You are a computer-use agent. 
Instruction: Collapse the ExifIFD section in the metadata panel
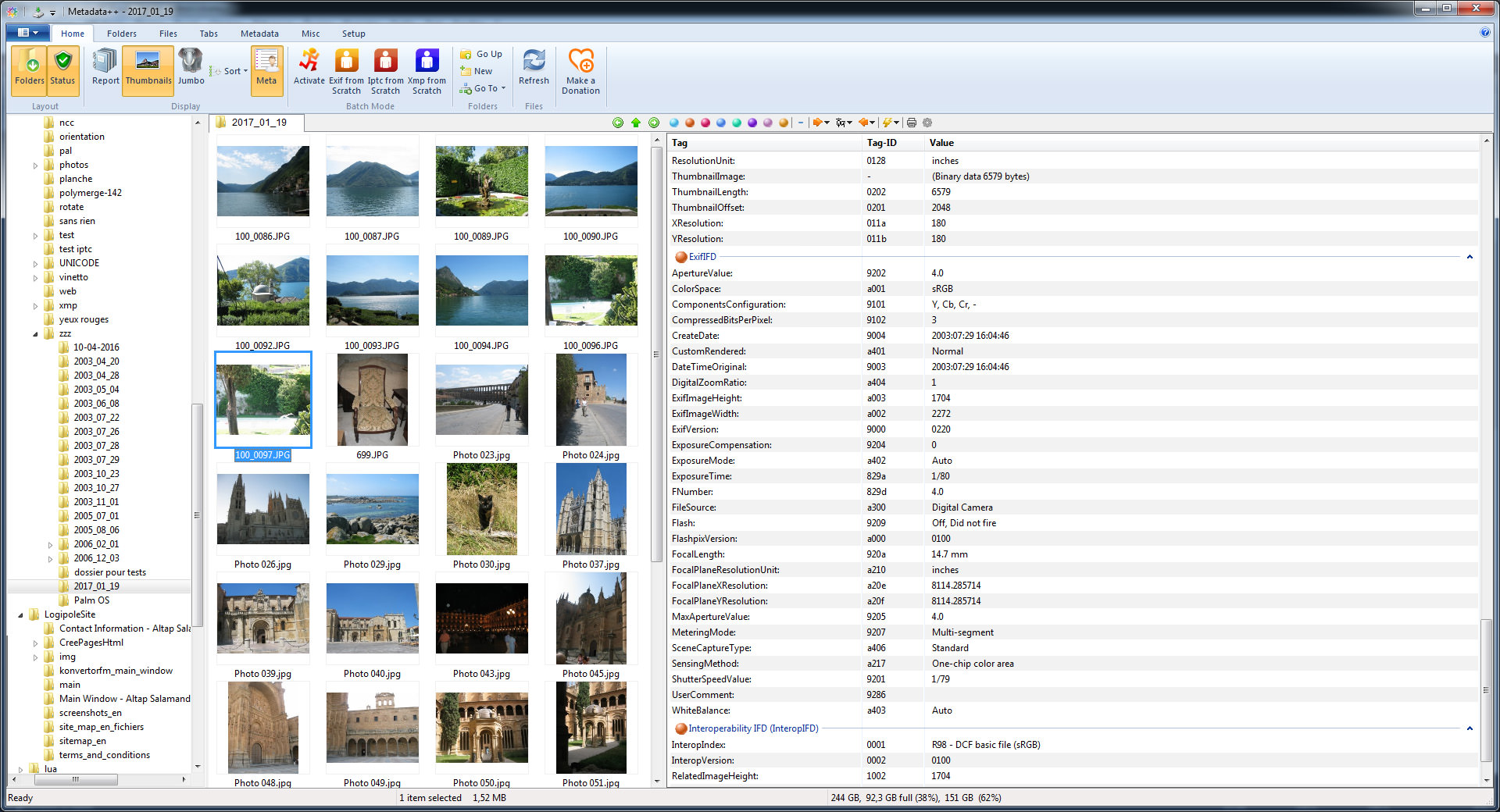pos(1470,256)
